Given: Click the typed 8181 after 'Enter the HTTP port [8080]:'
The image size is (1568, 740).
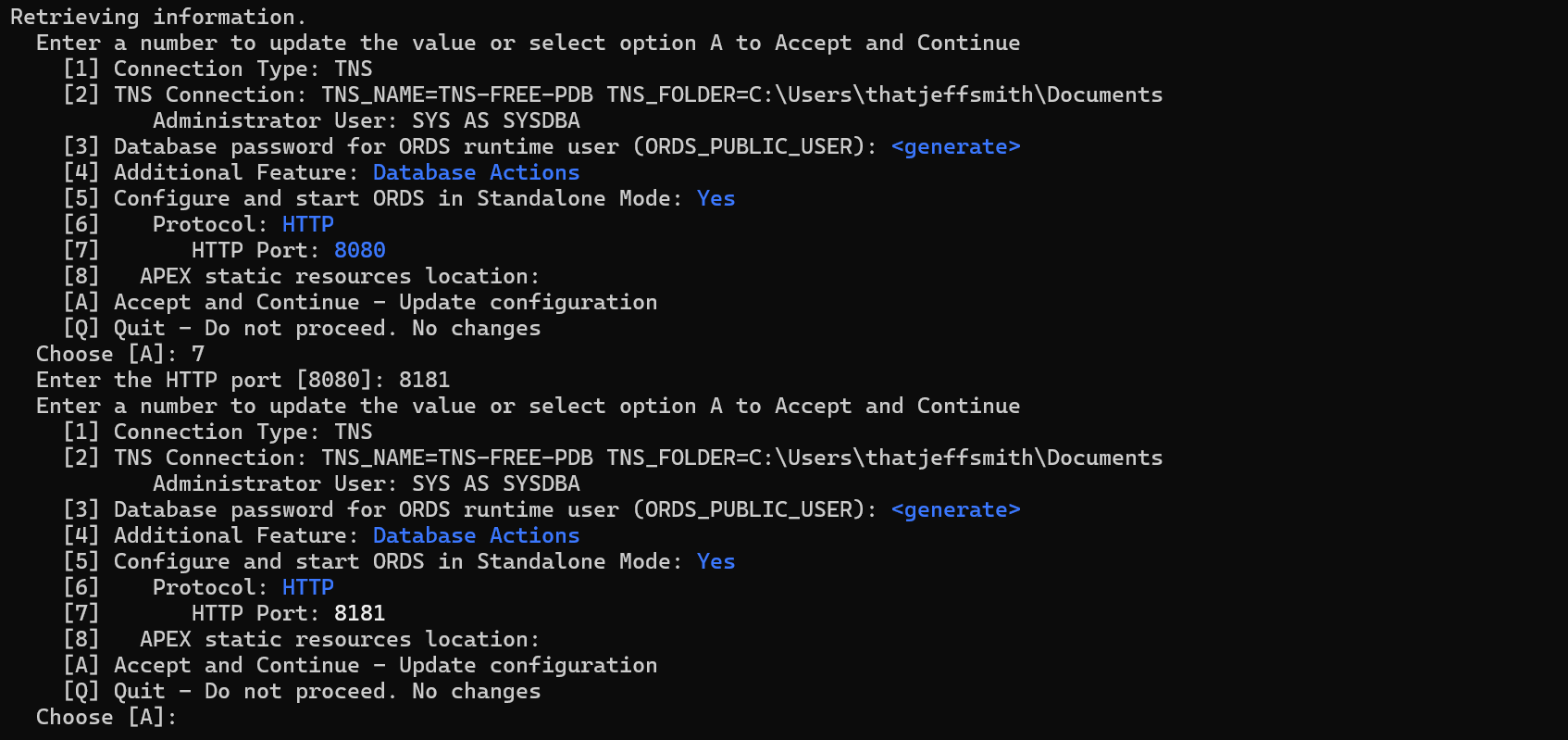Looking at the screenshot, I should coord(425,380).
